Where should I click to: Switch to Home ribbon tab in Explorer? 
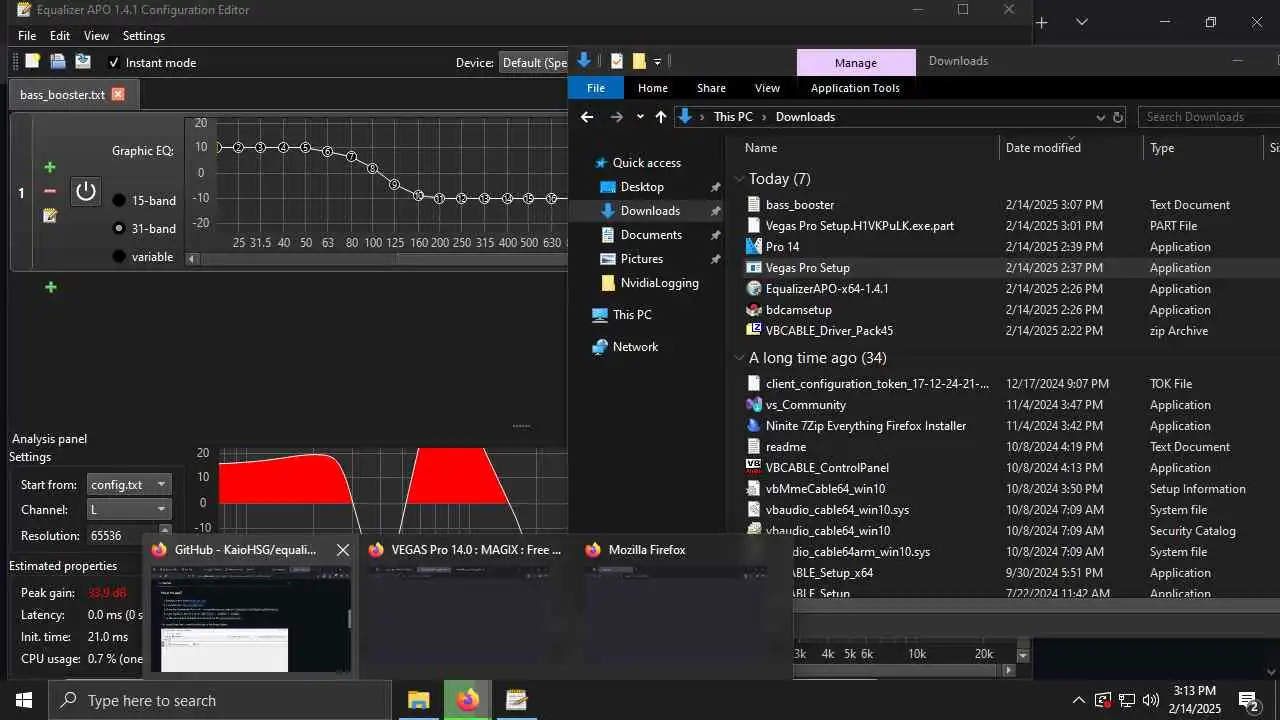click(x=653, y=88)
